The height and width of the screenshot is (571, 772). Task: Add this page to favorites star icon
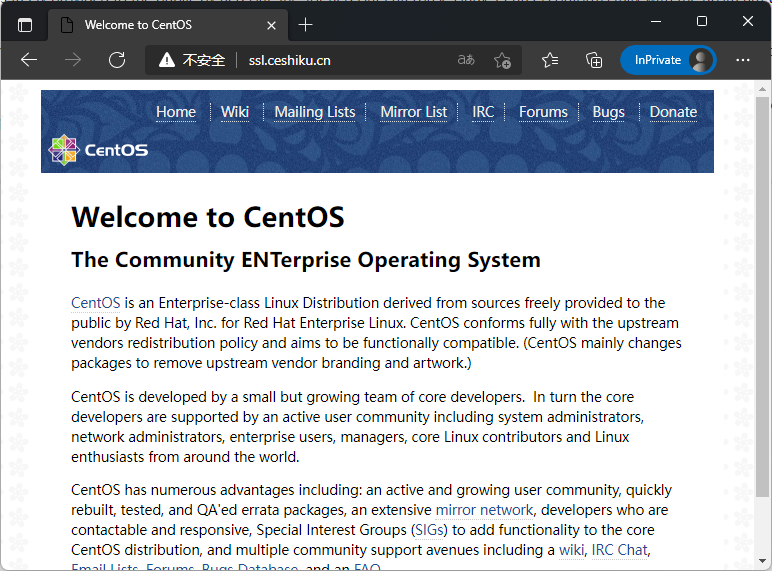[502, 60]
